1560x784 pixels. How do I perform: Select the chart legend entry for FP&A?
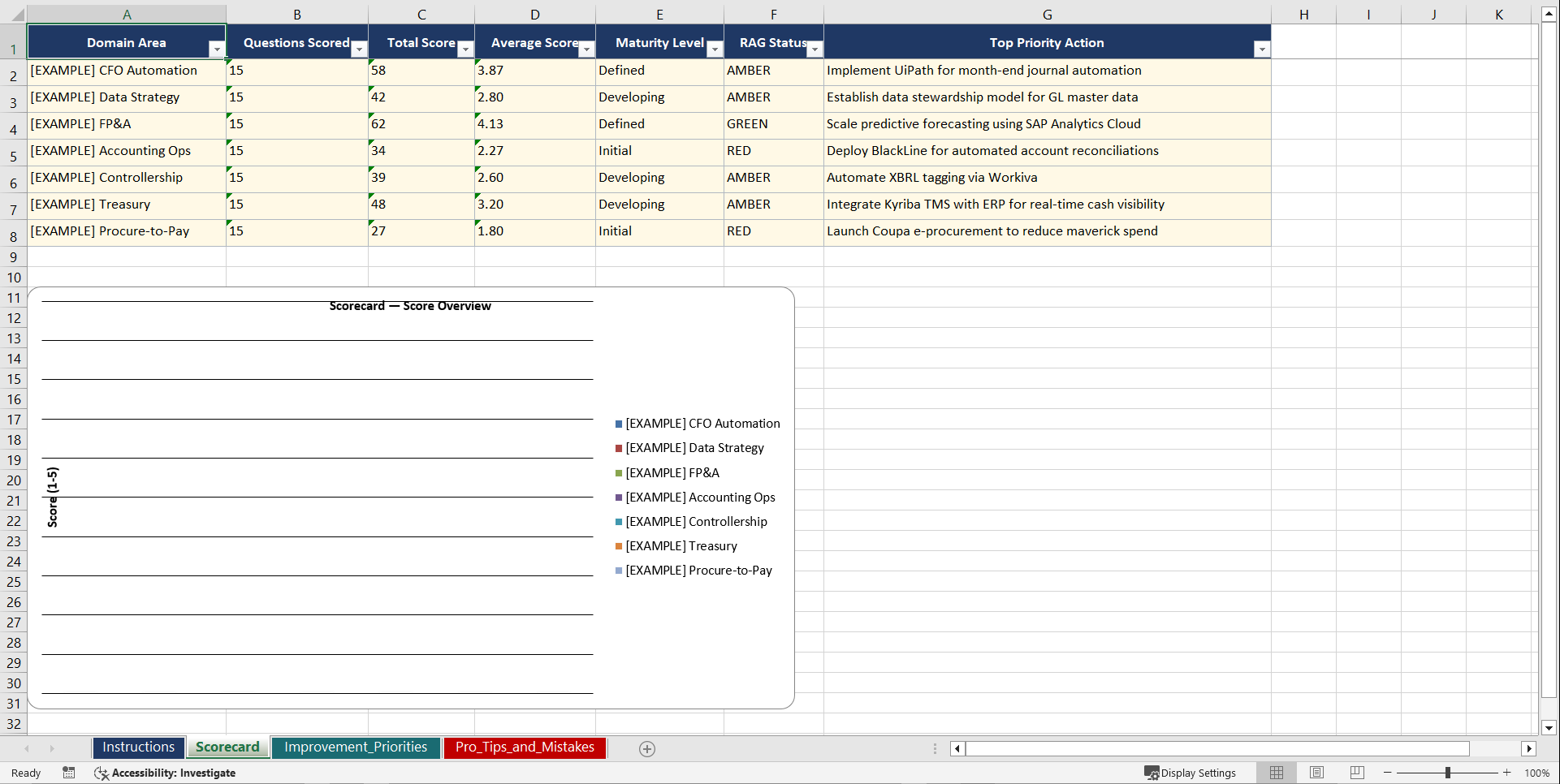point(671,472)
